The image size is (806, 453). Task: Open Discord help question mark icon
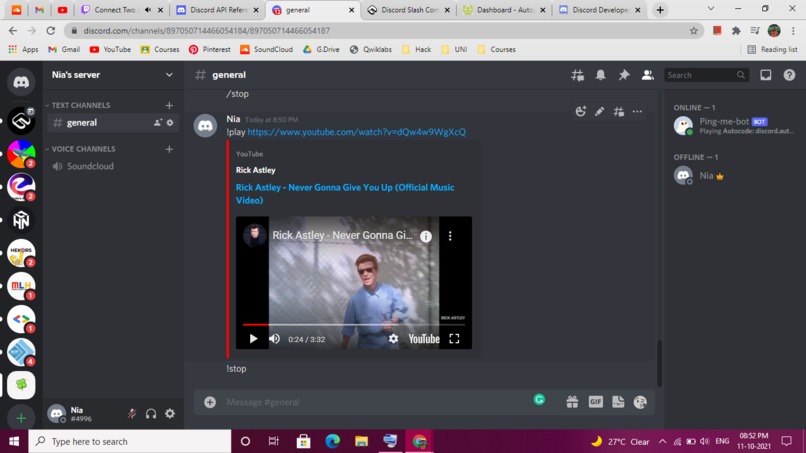coord(789,75)
